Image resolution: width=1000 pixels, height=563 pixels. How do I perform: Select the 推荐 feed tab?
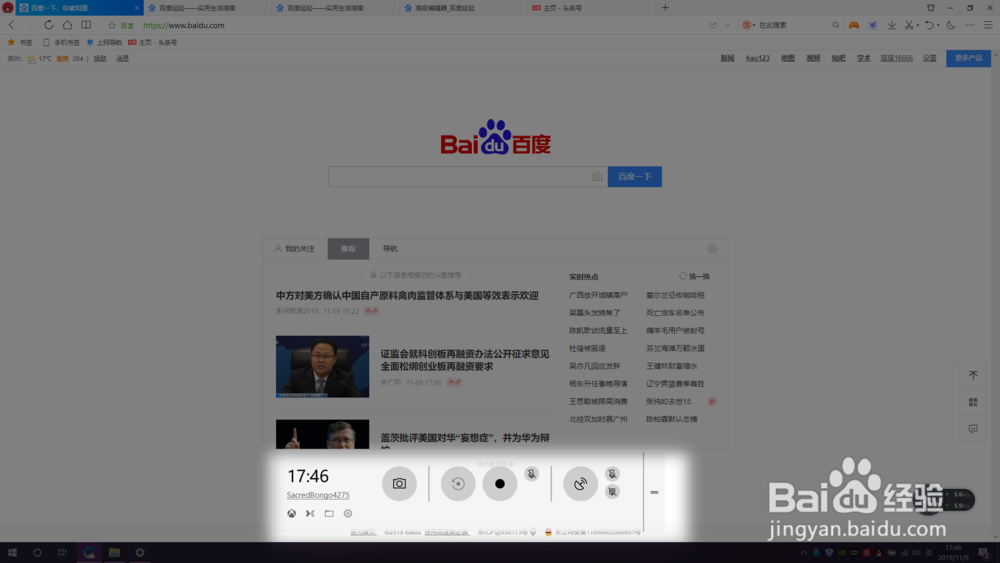coord(348,249)
